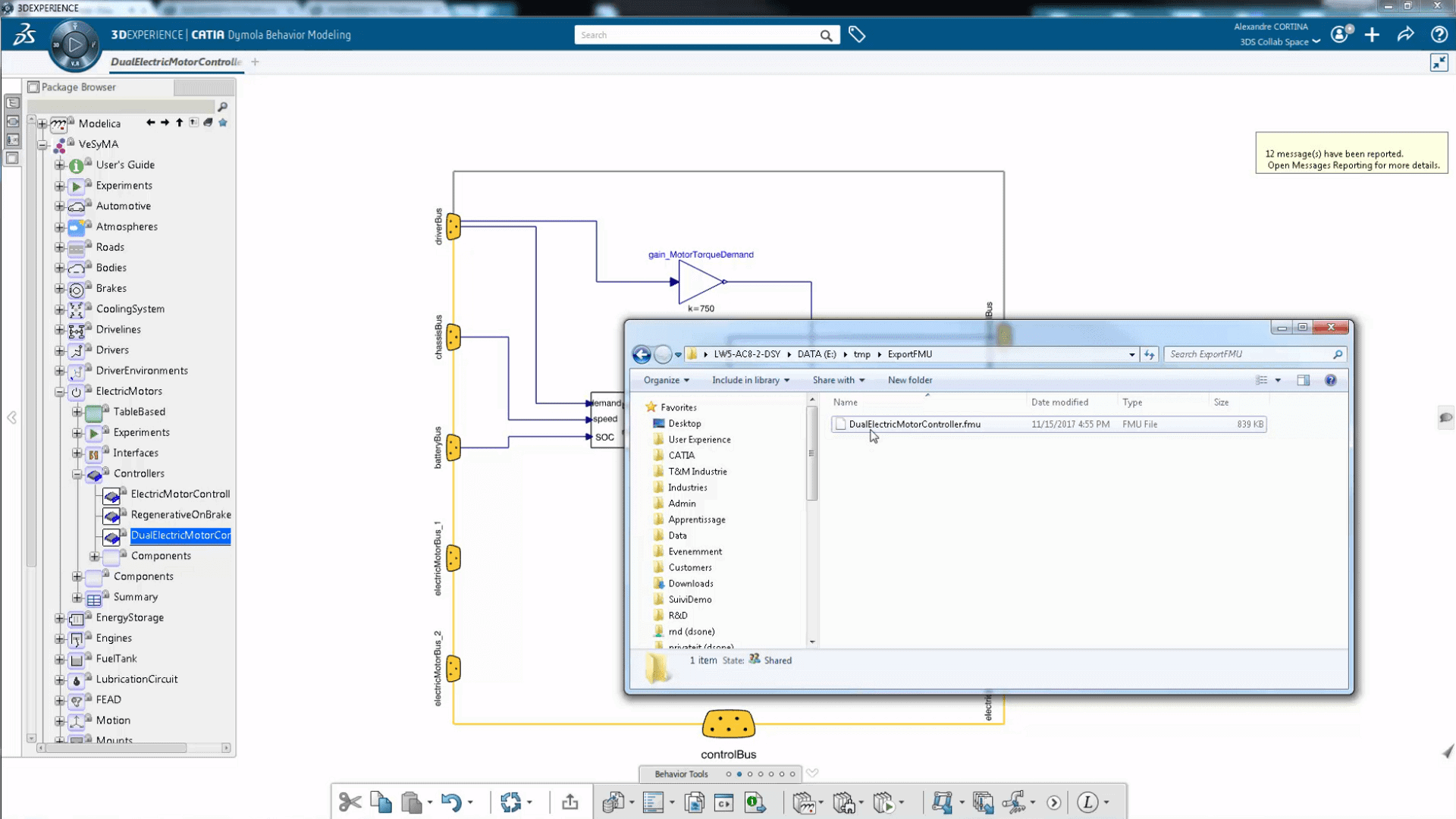The image size is (1456, 819).
Task: Select the fourth Behavior Tools page dot
Action: click(761, 774)
